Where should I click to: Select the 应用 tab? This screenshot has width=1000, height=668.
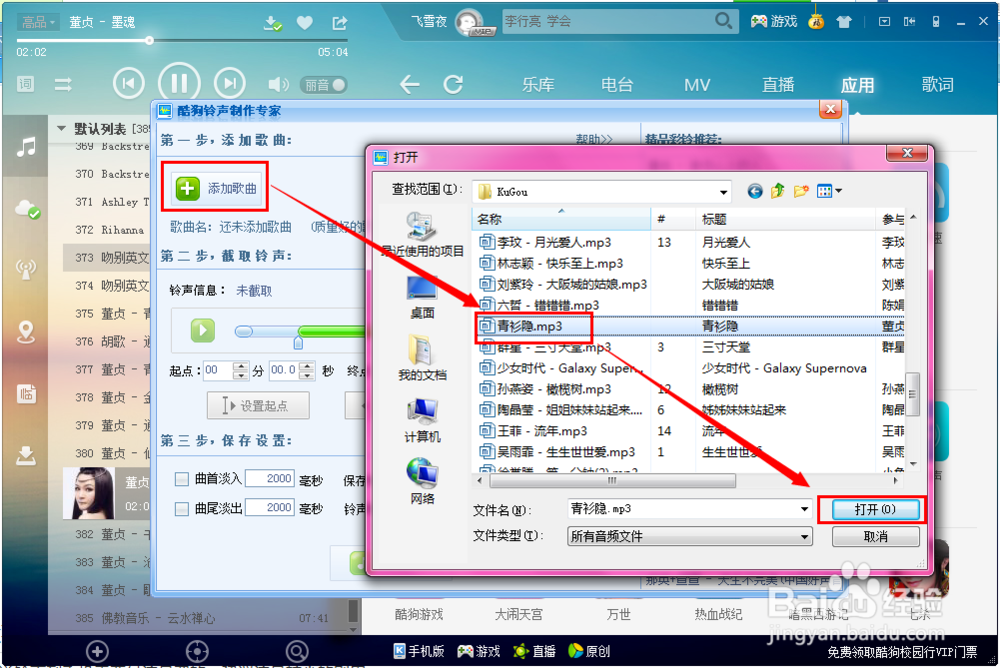click(857, 85)
